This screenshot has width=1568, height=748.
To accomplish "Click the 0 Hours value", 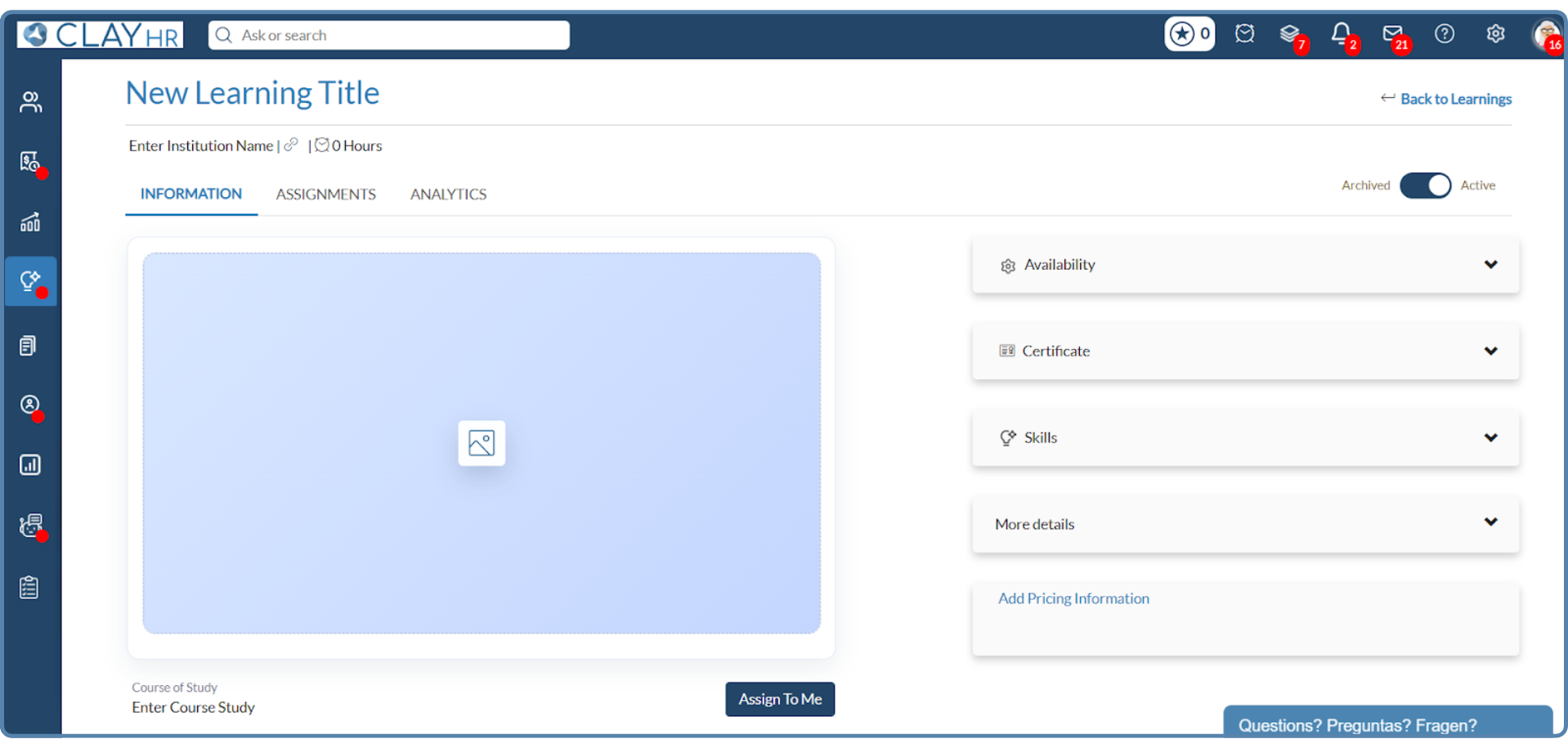I will tap(356, 146).
